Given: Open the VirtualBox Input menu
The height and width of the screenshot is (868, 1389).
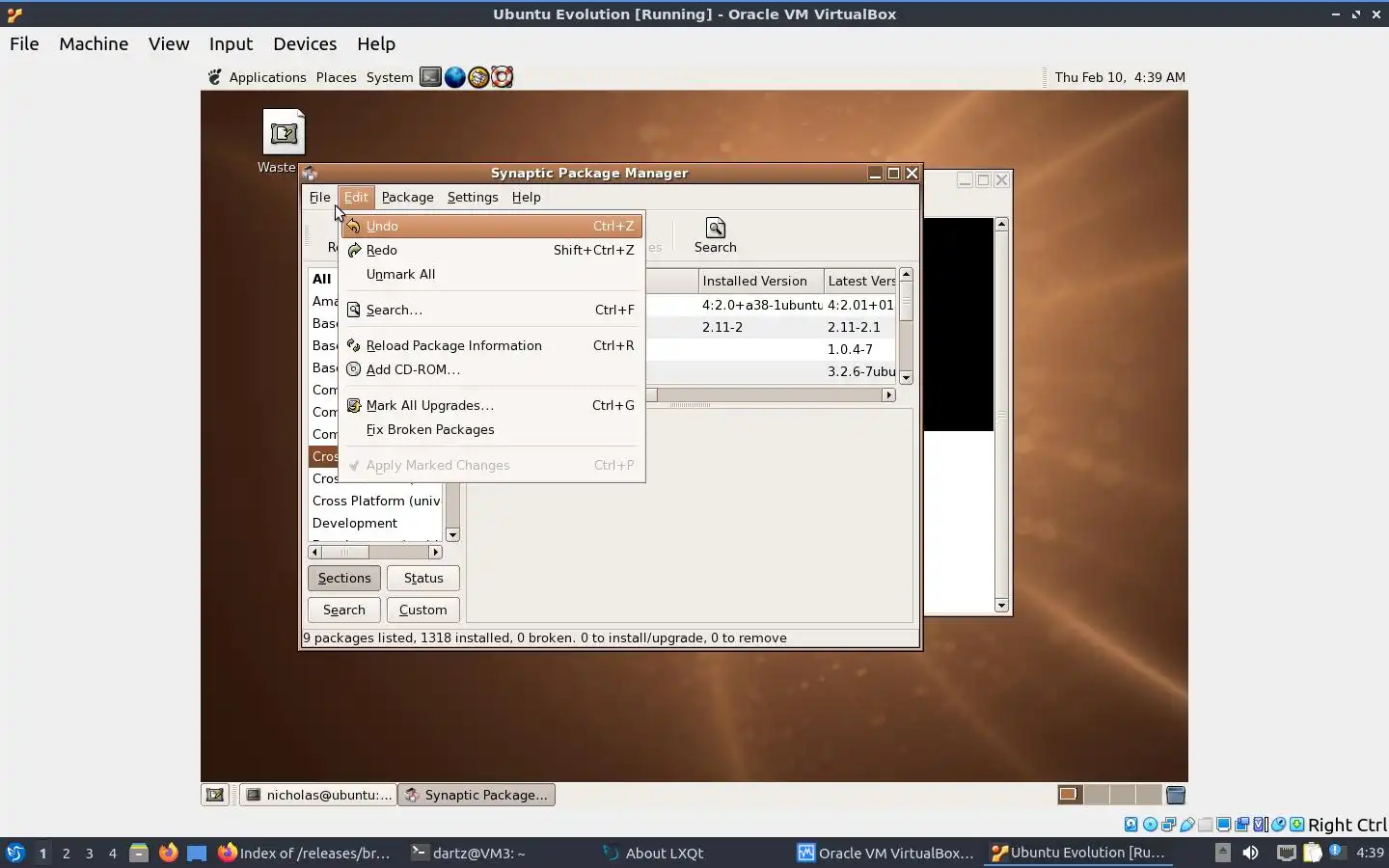Looking at the screenshot, I should pos(231,43).
